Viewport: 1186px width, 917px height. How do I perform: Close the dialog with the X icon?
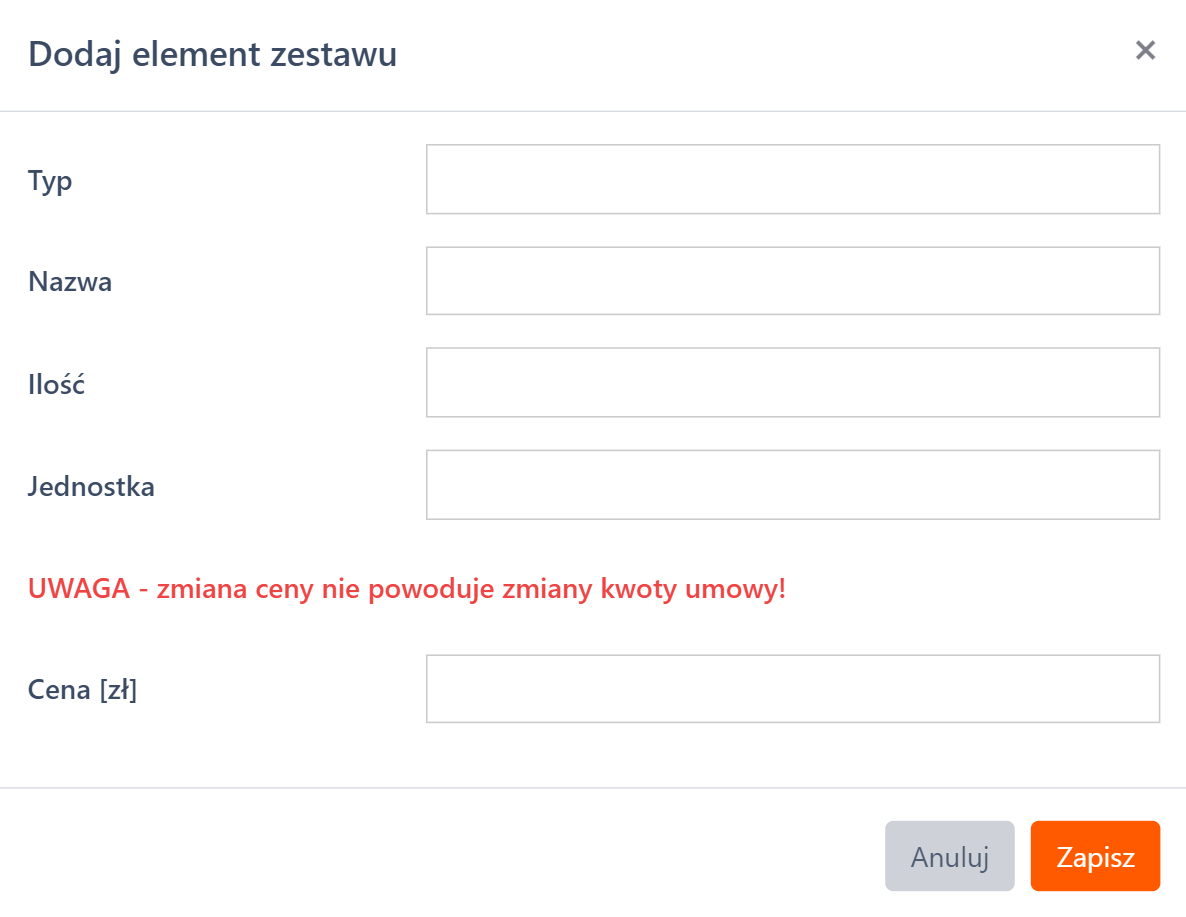tap(1145, 51)
